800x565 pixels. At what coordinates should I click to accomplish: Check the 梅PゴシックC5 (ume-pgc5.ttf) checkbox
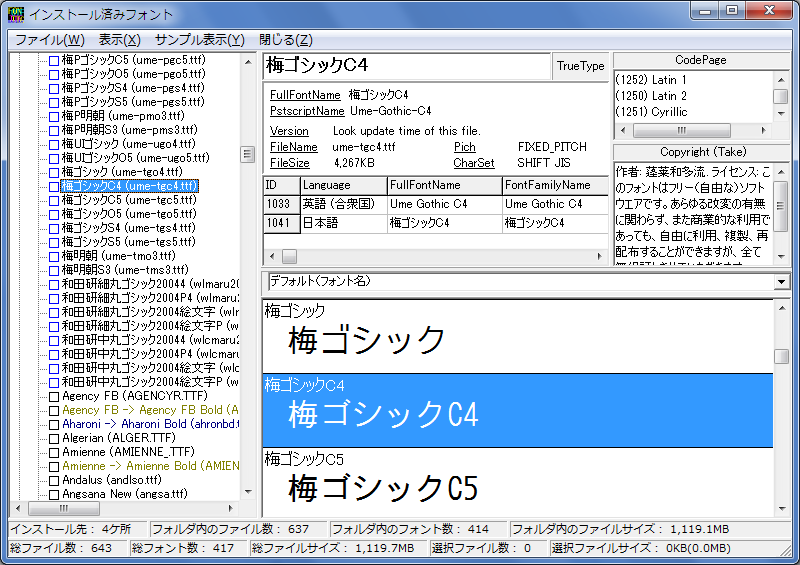(54, 60)
